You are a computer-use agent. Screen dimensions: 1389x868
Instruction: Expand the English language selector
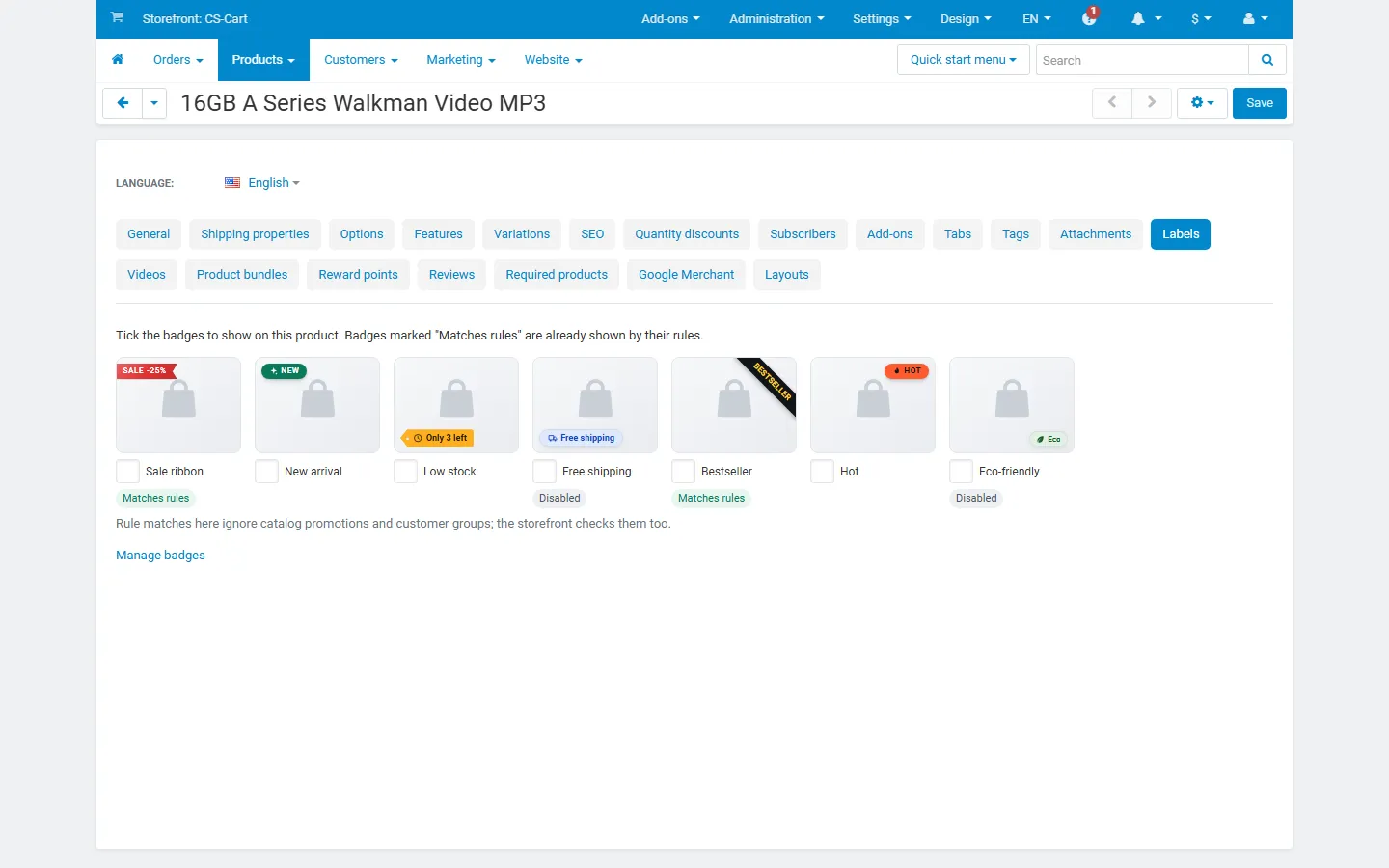pyautogui.click(x=274, y=183)
